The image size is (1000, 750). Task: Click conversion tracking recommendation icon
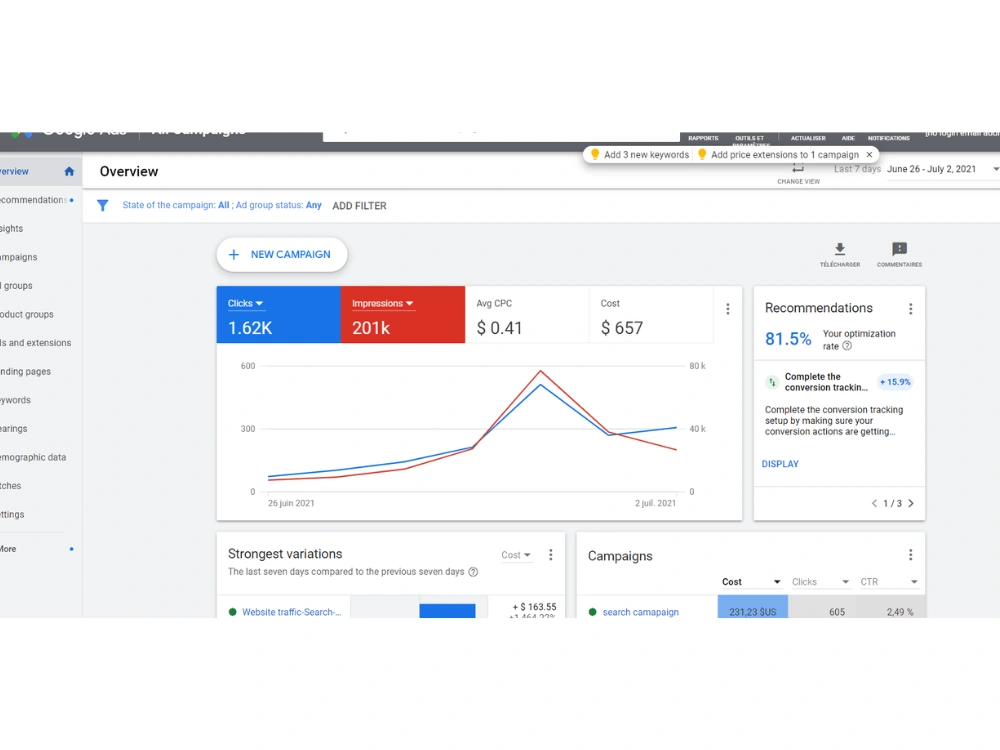(x=772, y=382)
